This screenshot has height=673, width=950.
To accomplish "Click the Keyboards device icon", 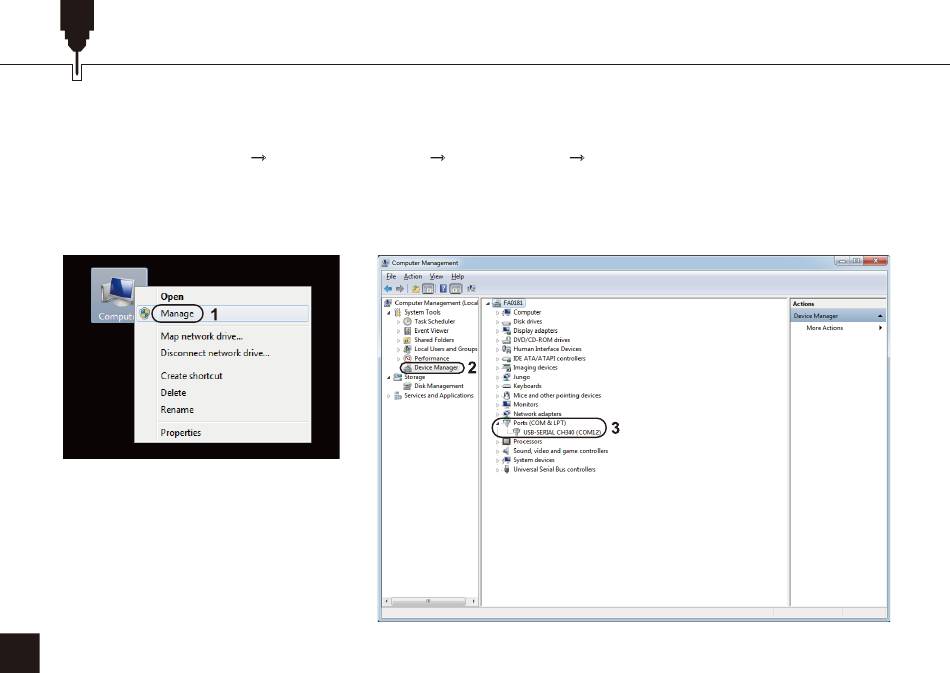I will (507, 386).
